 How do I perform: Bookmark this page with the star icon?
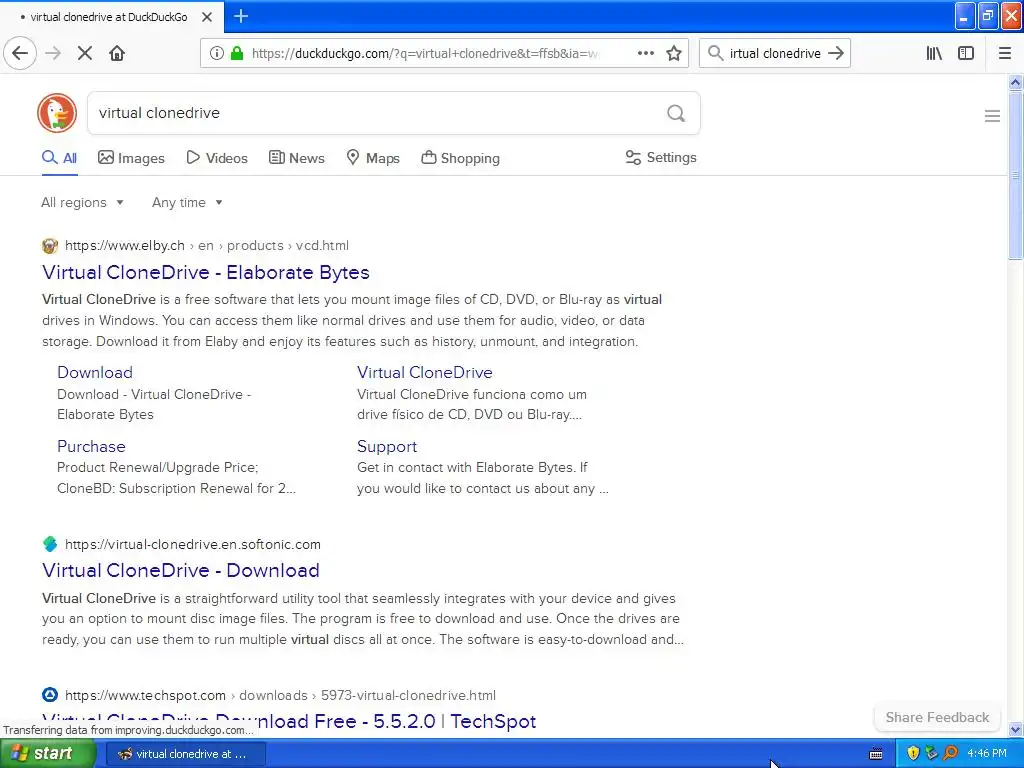[674, 54]
